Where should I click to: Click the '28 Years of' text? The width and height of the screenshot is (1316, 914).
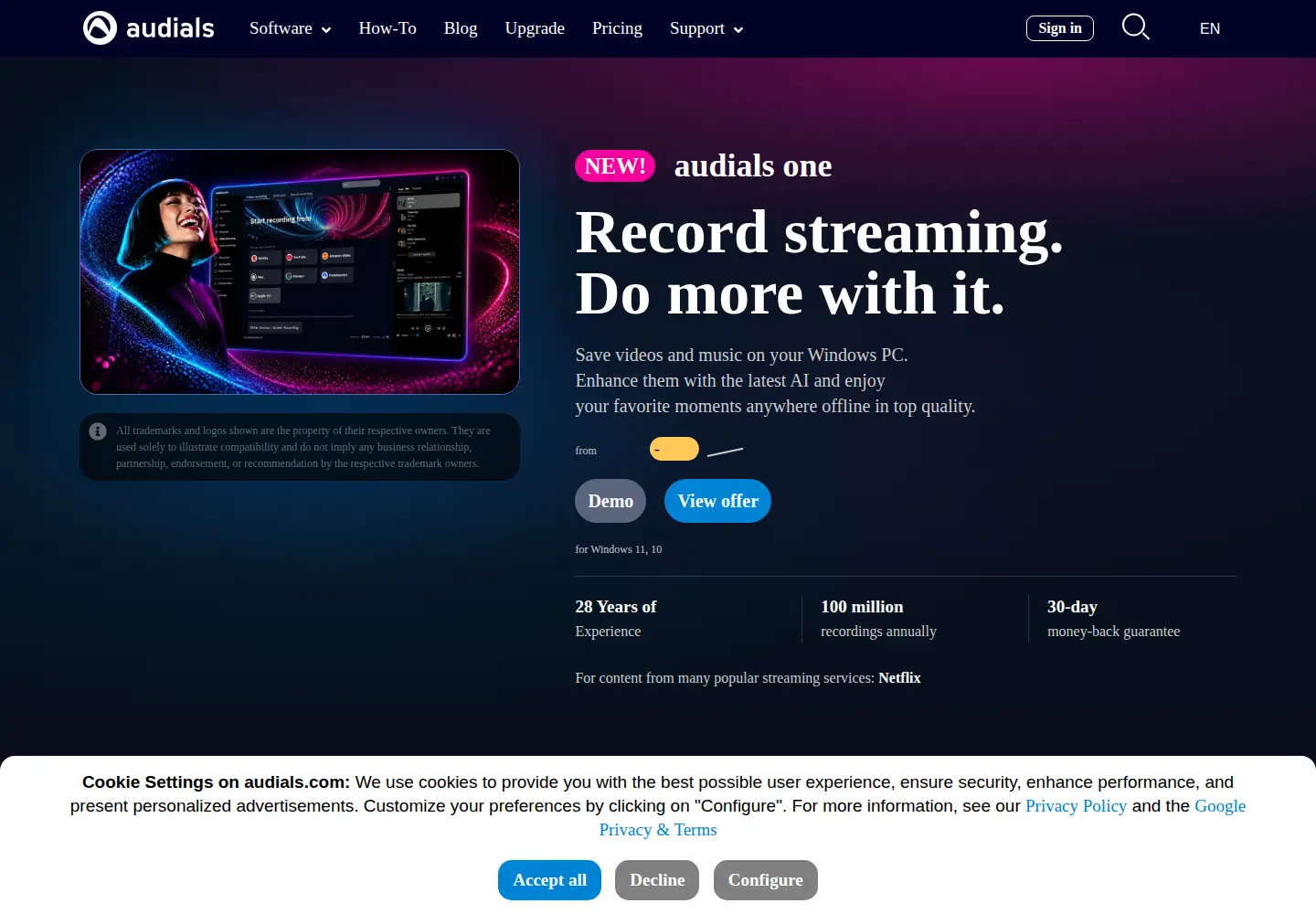(x=616, y=607)
